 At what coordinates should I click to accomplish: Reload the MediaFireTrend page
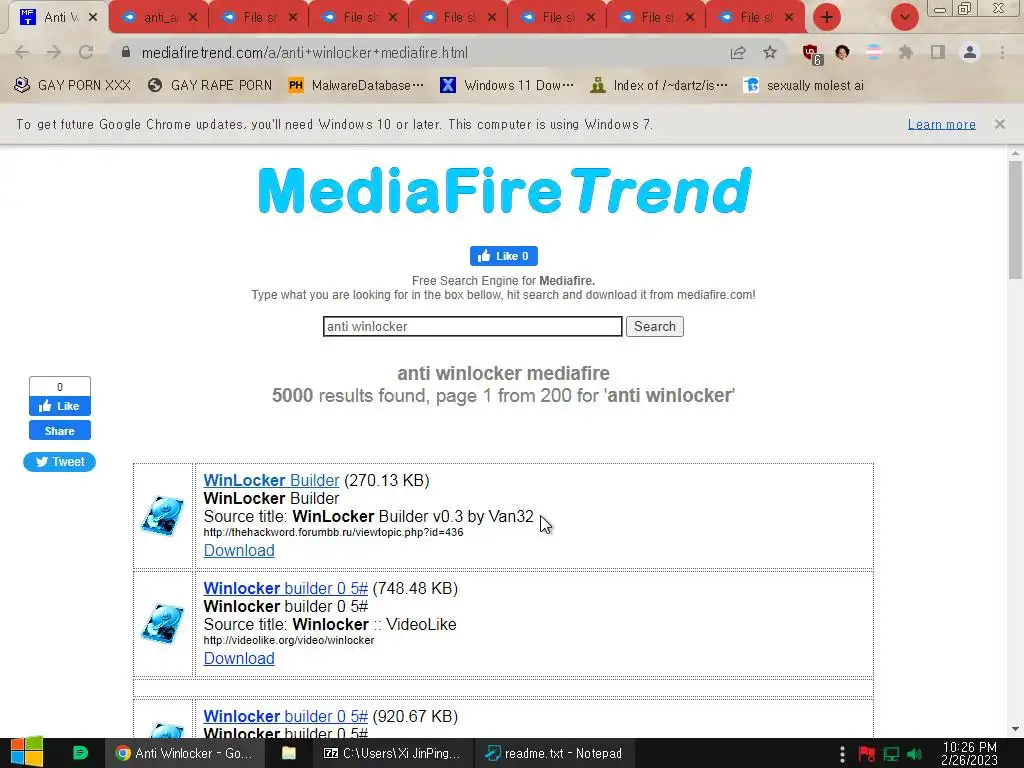click(86, 53)
